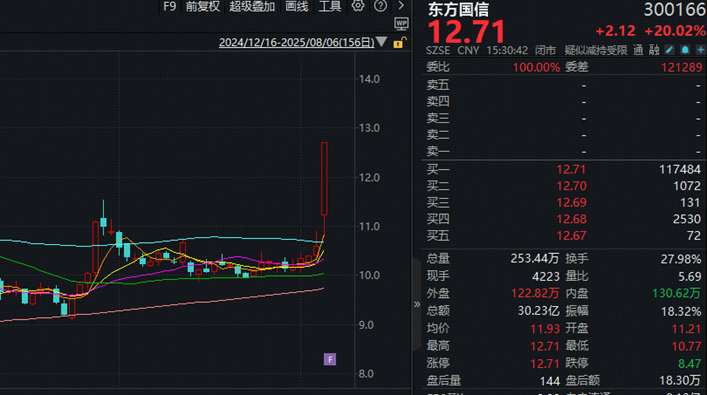Collapse the quote side panel arrow
Screen dimensions: 707x395
(x=417, y=304)
